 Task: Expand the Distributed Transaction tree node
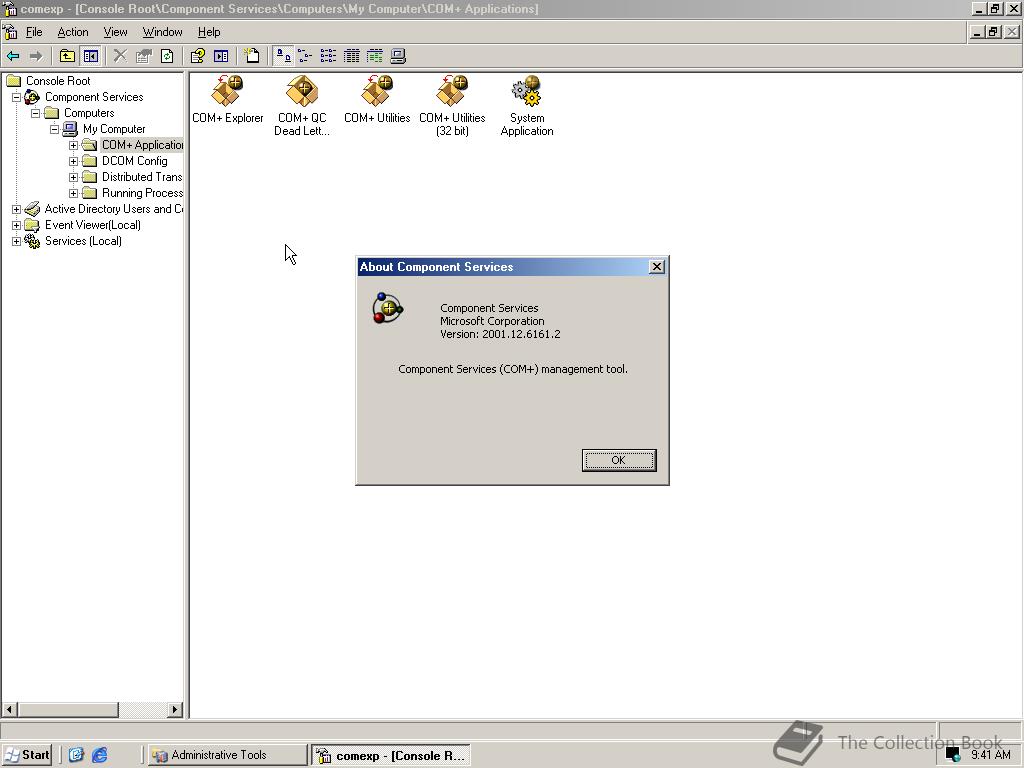73,178
